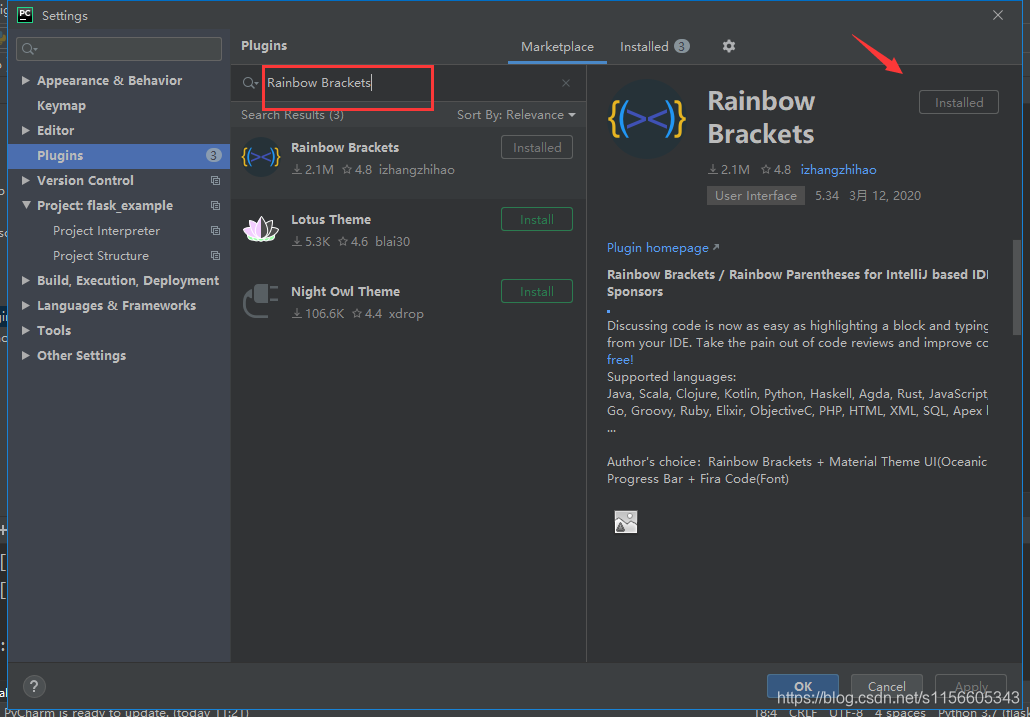Click the Apply button
1030x717 pixels.
(971, 686)
